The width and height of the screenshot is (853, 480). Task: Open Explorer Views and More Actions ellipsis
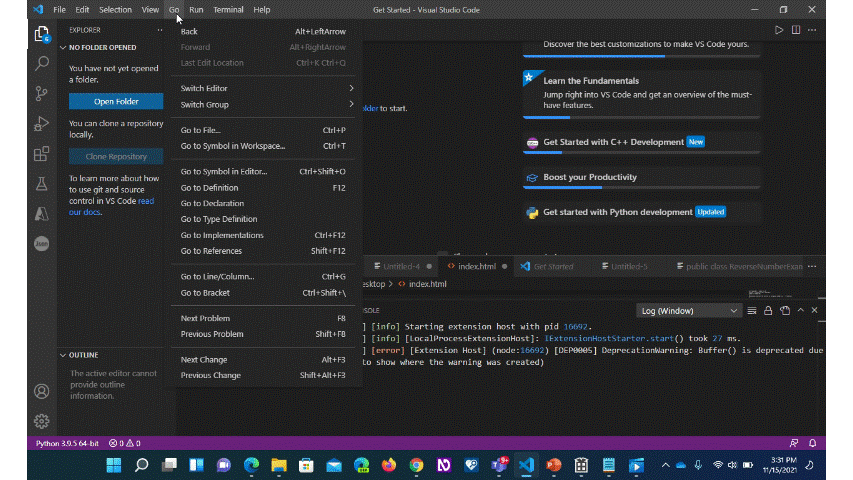point(160,30)
